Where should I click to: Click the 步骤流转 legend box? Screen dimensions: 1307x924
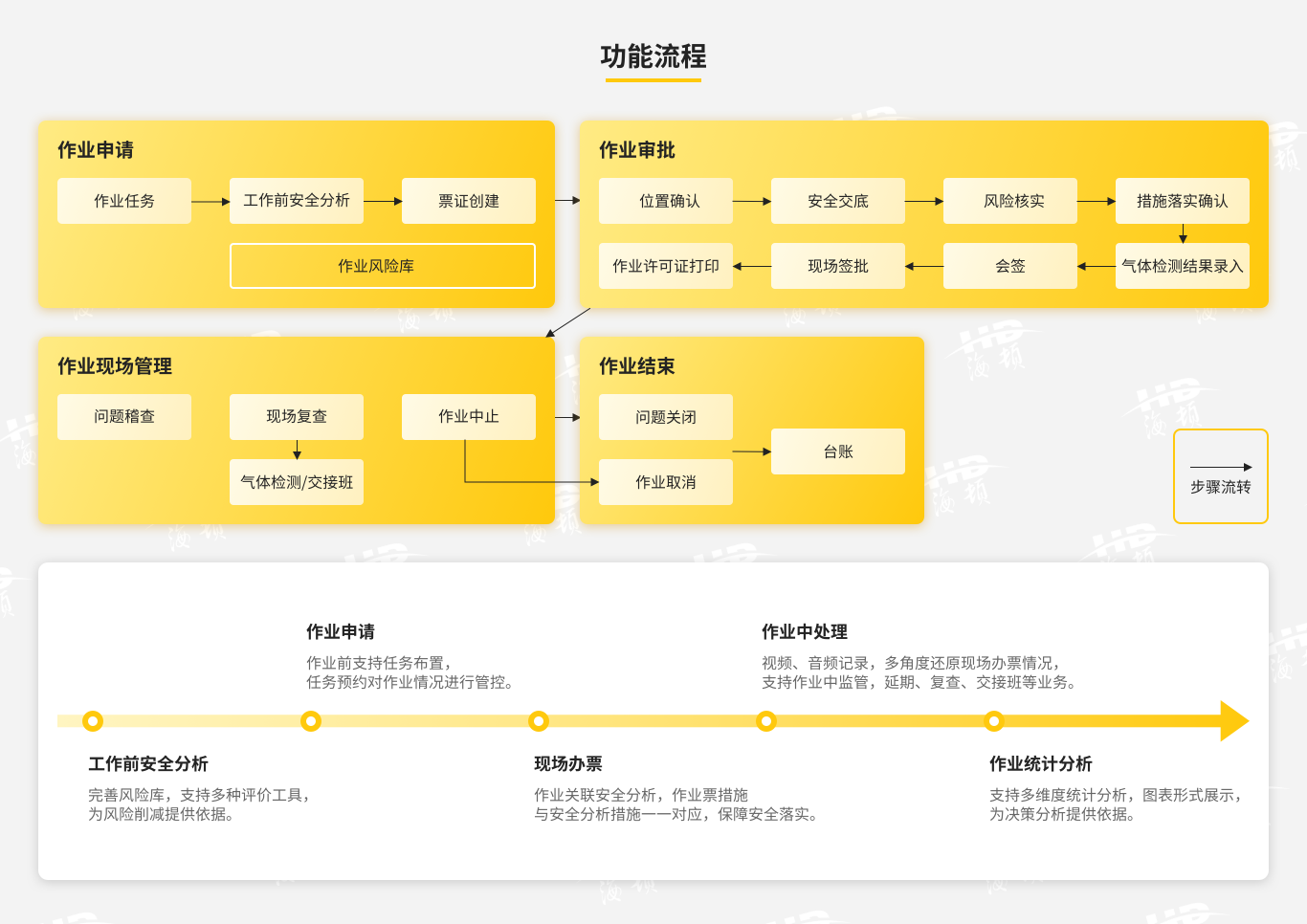tap(1220, 476)
